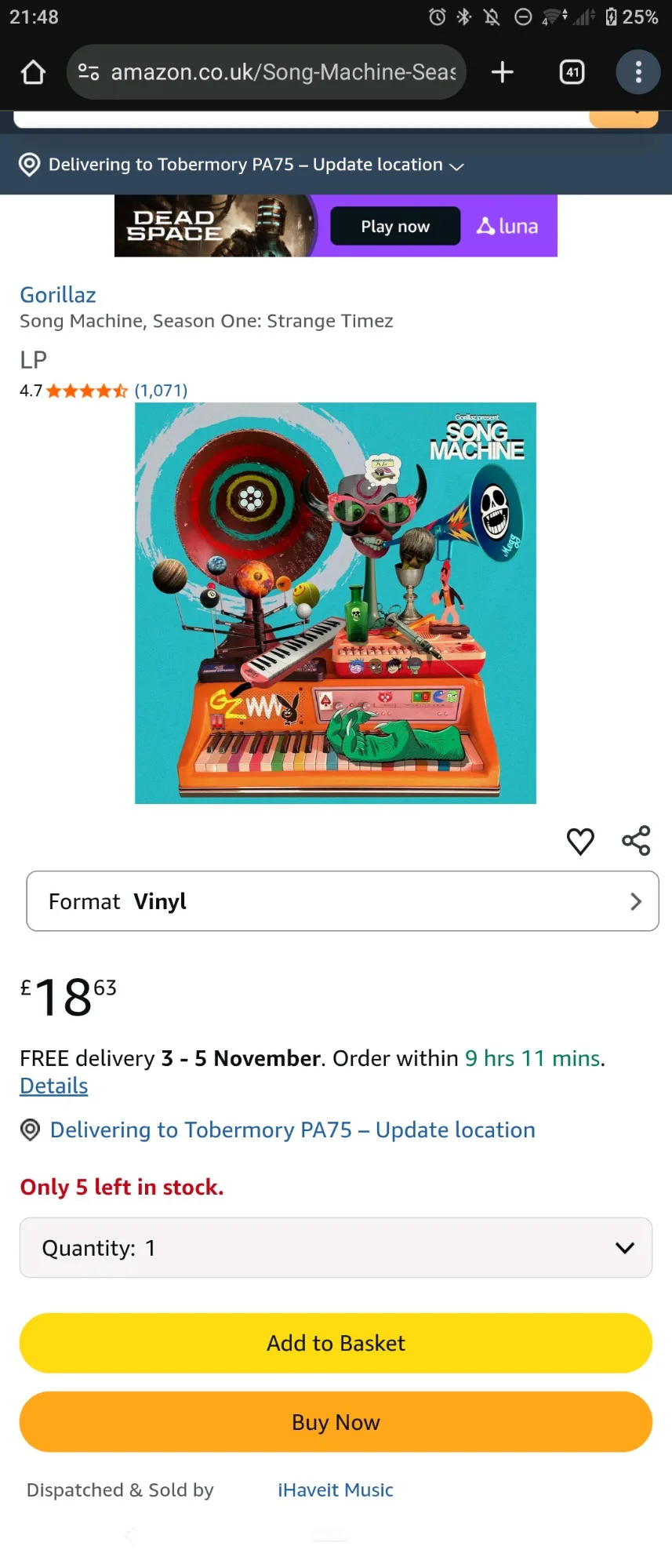The width and height of the screenshot is (672, 1568).
Task: Open a new tab with plus icon
Action: click(502, 72)
